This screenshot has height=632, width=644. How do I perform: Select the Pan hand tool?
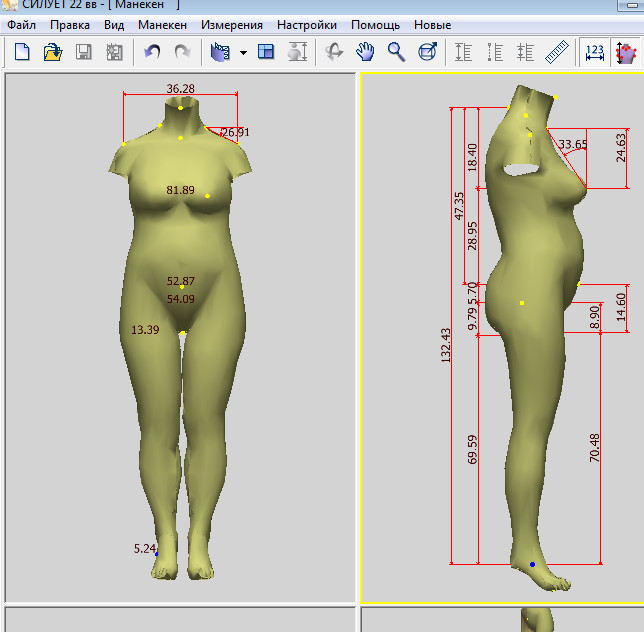(x=366, y=52)
